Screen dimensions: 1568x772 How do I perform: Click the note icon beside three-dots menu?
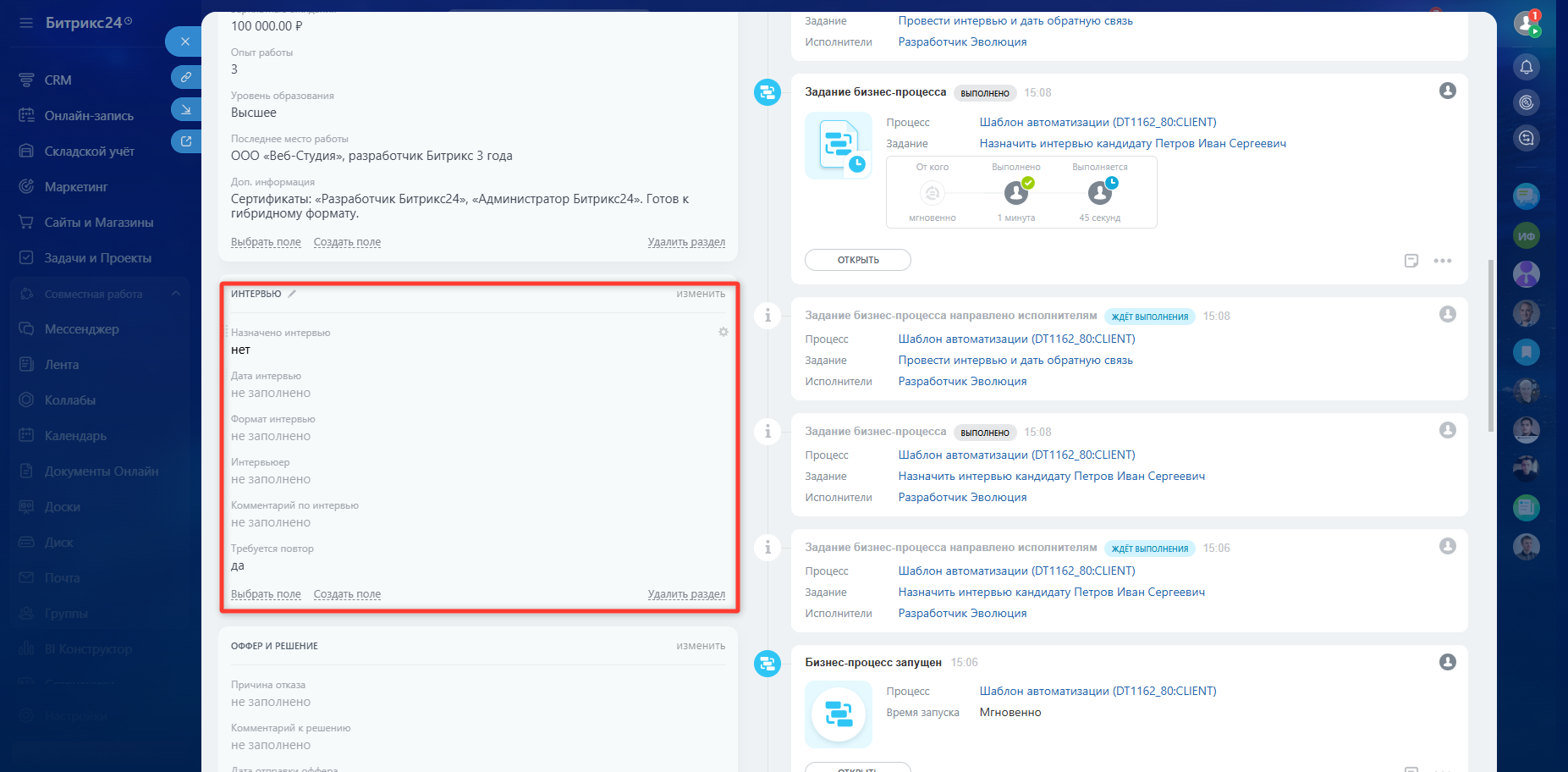click(x=1411, y=261)
